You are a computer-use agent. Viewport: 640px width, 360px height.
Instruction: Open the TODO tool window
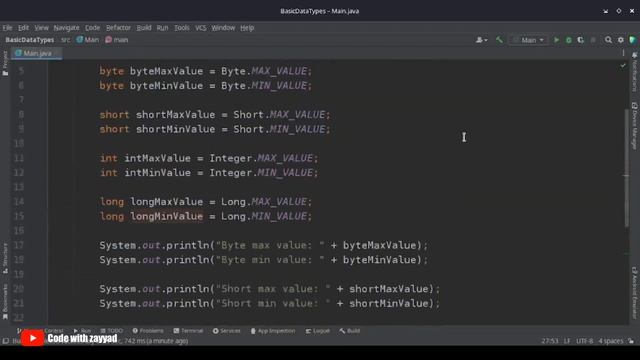pos(111,331)
